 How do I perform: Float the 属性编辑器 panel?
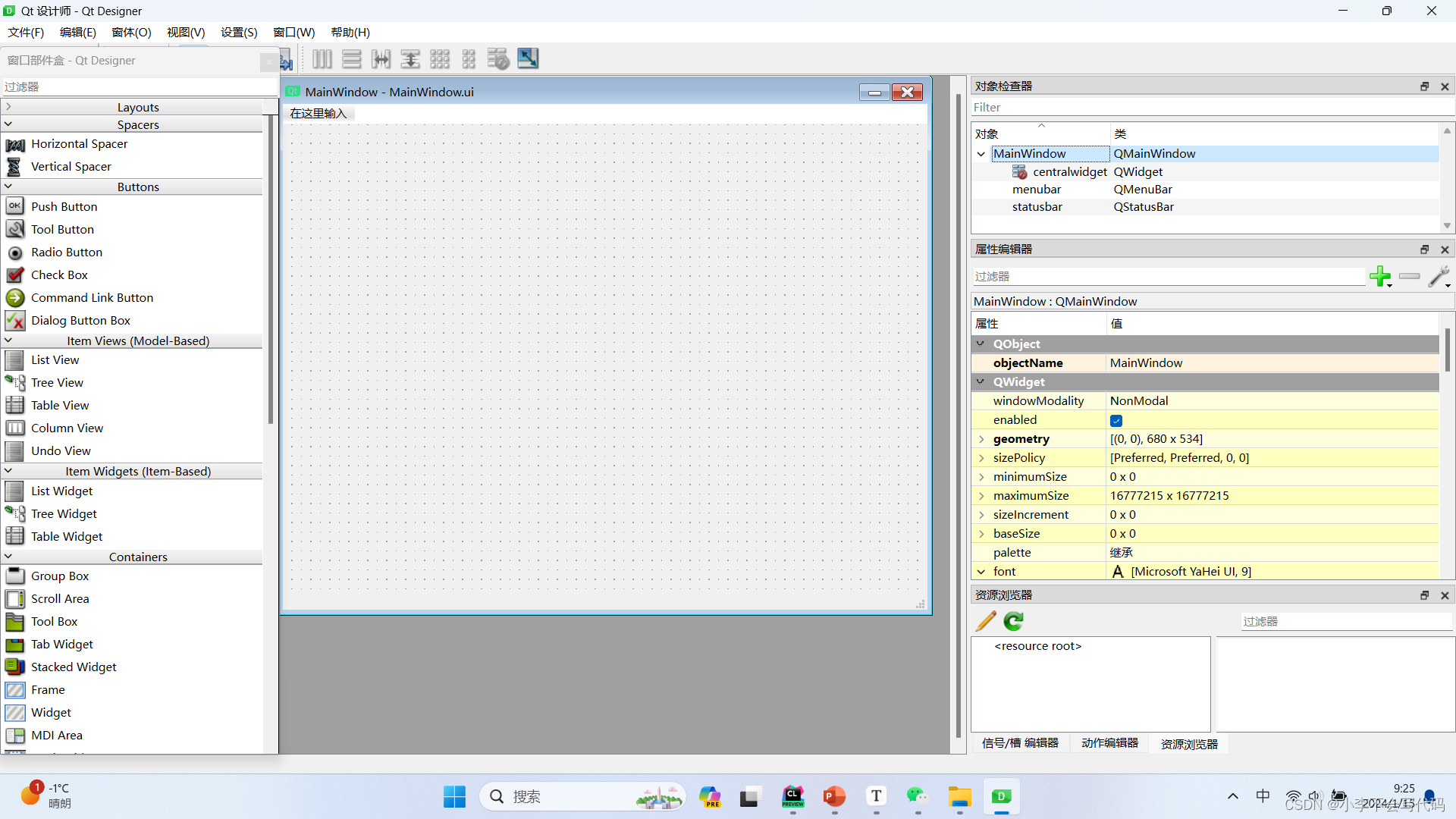1424,249
